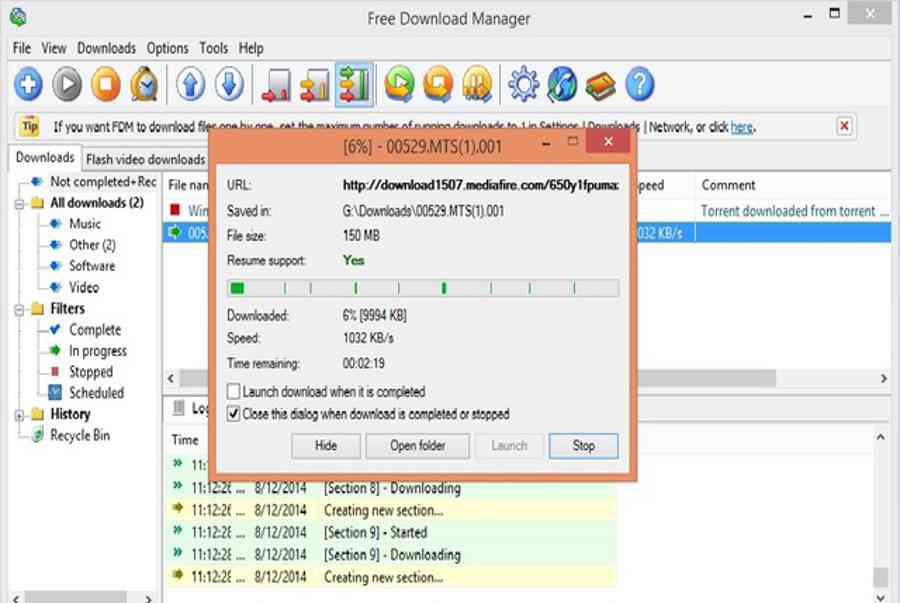900x603 pixels.
Task: Show the Complete filter
Action: (95, 330)
